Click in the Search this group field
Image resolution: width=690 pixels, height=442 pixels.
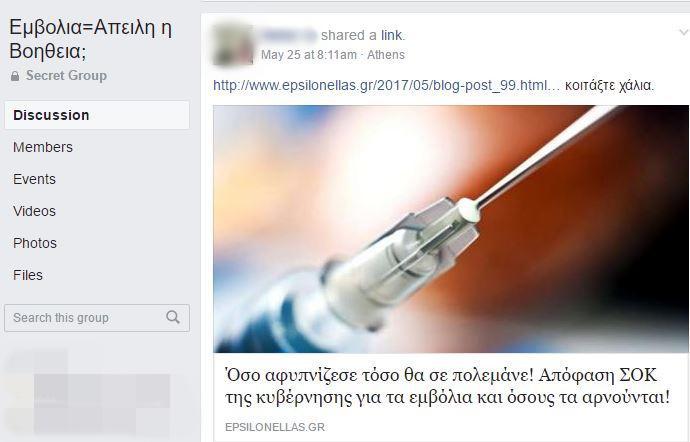pyautogui.click(x=97, y=317)
